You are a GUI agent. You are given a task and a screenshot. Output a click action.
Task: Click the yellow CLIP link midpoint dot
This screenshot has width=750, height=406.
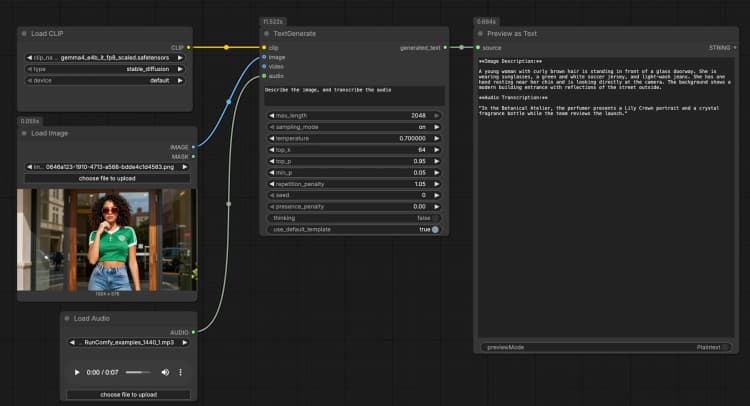point(226,47)
